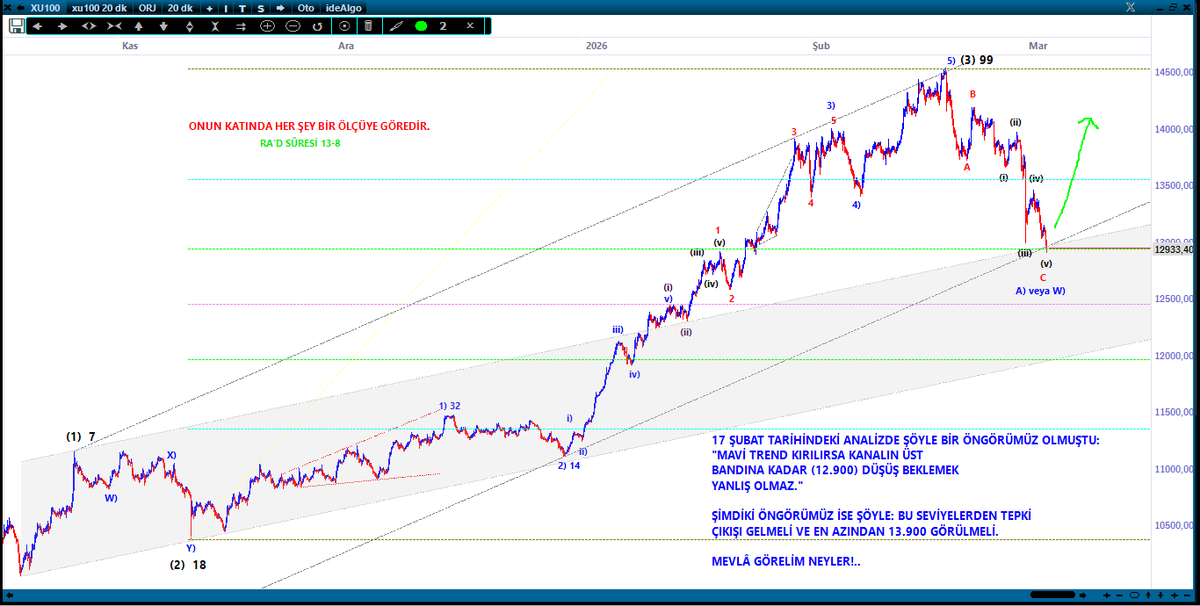Select the (2) 18 wave label
Image resolution: width=1200 pixels, height=606 pixels.
(187, 565)
